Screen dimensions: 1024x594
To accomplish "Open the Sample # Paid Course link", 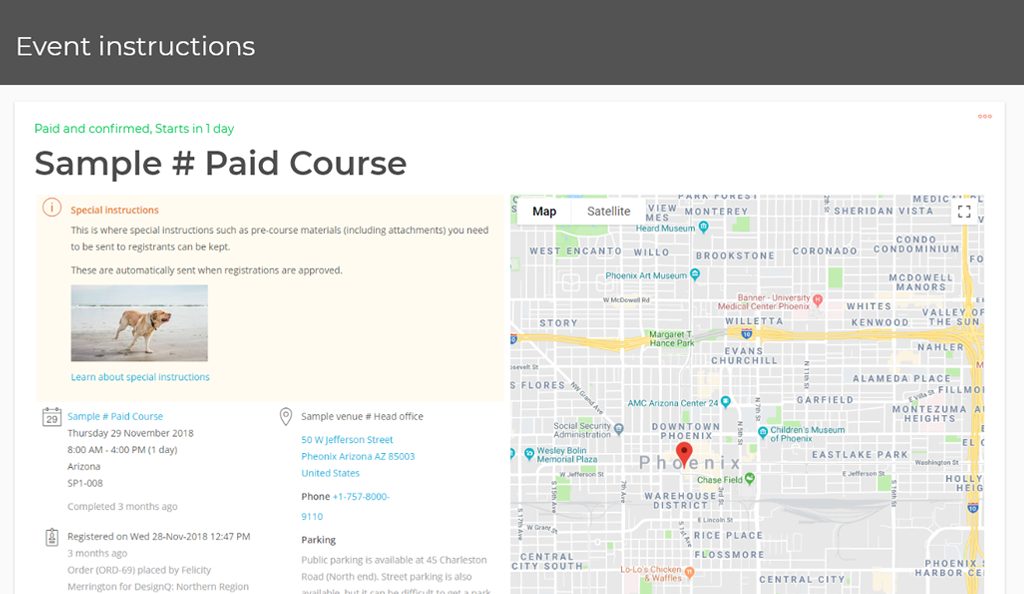I will point(115,416).
